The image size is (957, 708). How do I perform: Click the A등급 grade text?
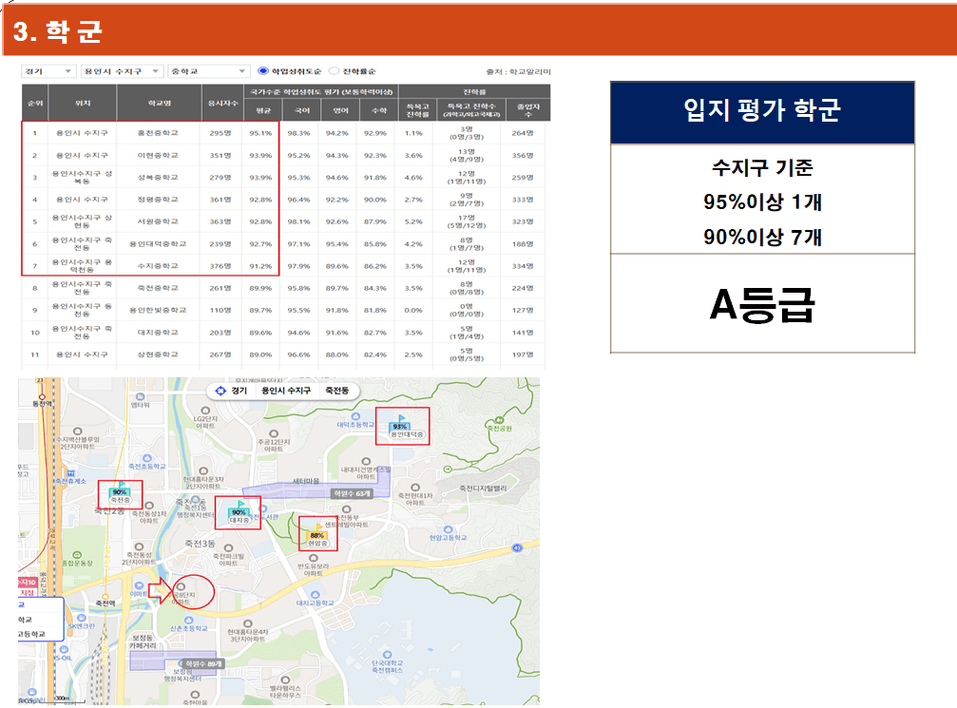tap(762, 304)
